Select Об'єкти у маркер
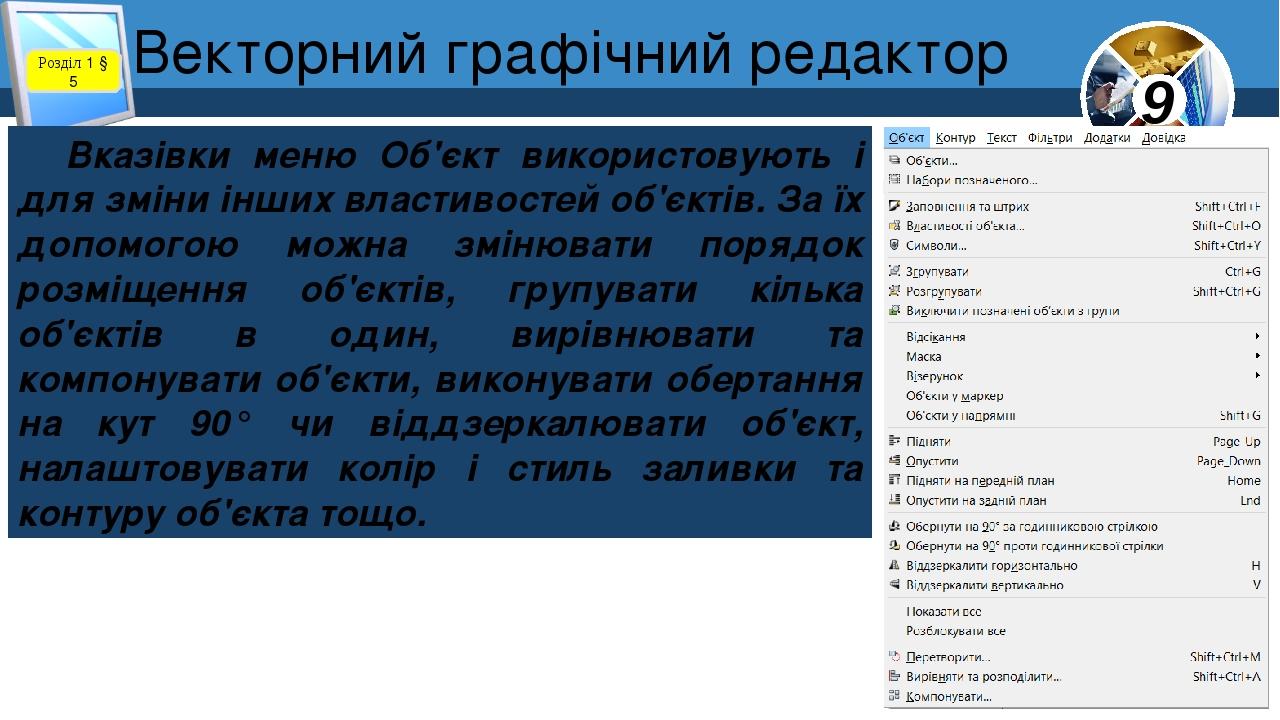The image size is (1280, 720). click(954, 396)
